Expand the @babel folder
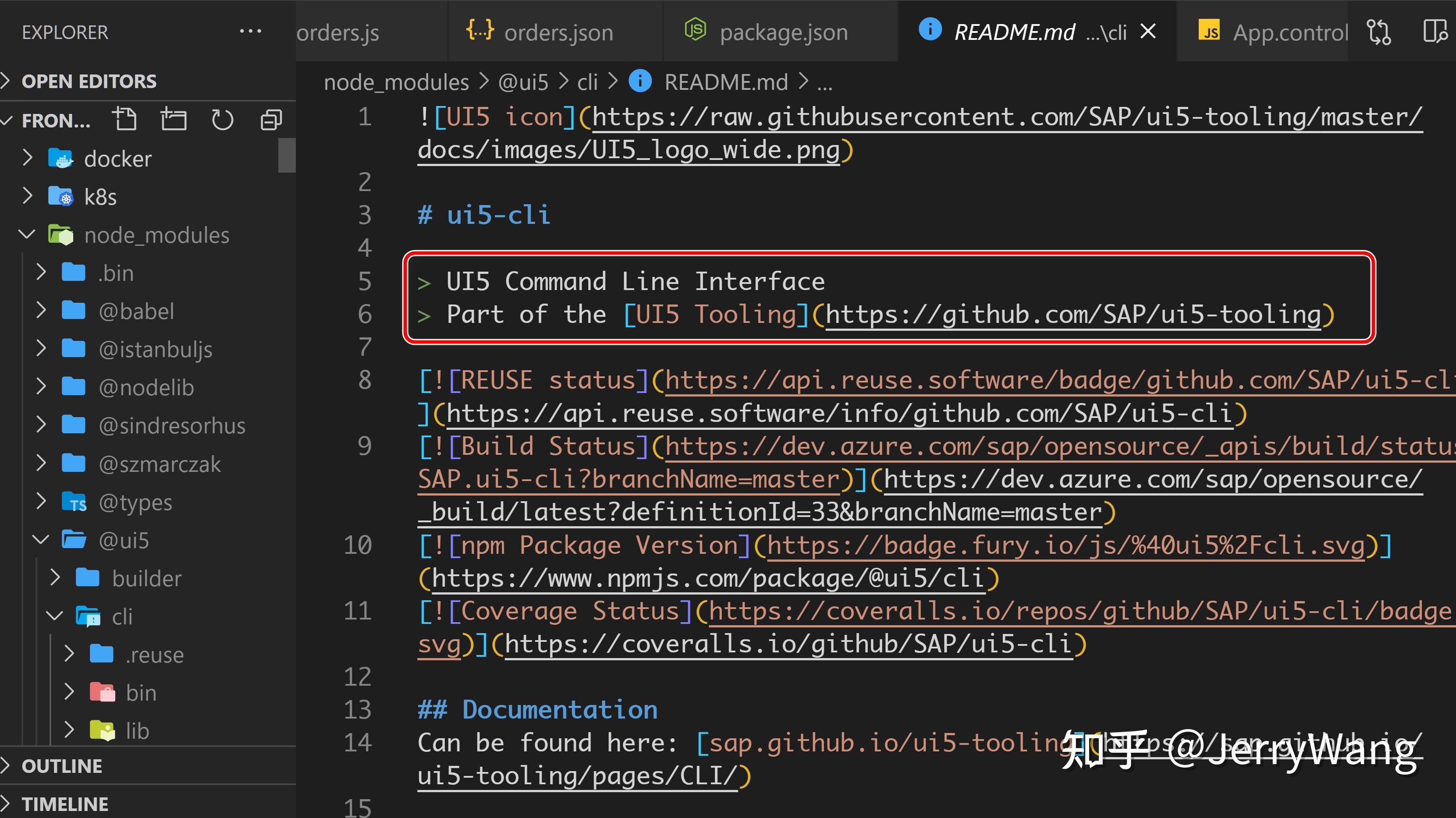 click(41, 310)
